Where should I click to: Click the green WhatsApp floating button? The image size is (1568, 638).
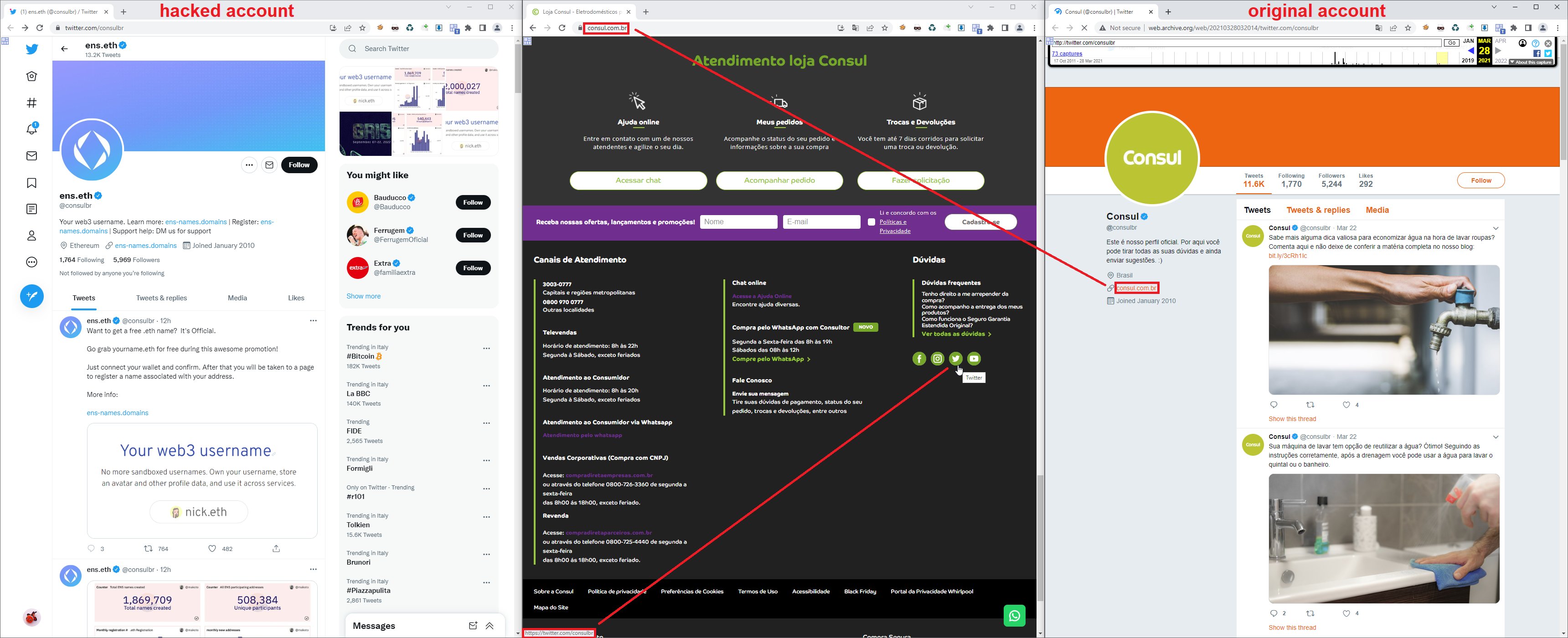(x=1014, y=616)
